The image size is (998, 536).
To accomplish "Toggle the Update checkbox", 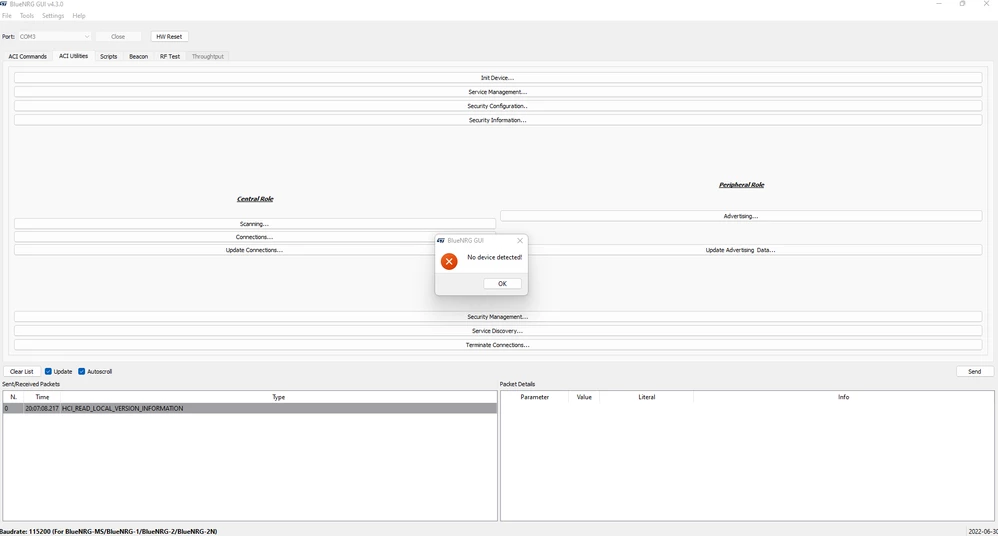I will [x=48, y=372].
